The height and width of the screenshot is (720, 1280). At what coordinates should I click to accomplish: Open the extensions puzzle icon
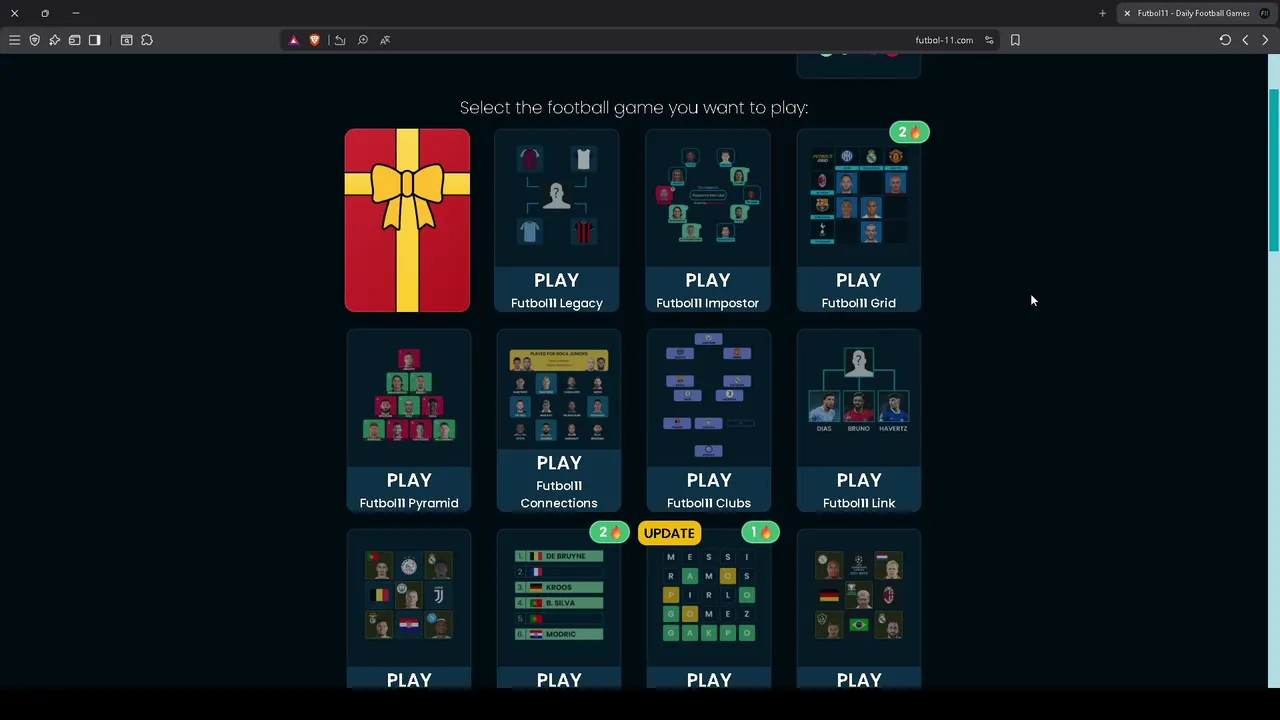tap(147, 40)
